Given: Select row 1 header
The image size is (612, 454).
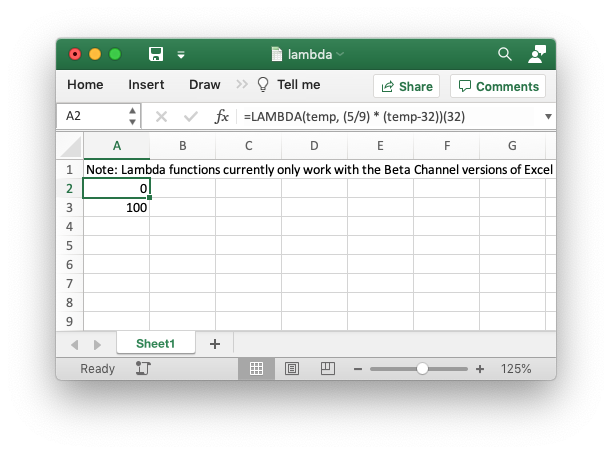Looking at the screenshot, I should (69, 170).
